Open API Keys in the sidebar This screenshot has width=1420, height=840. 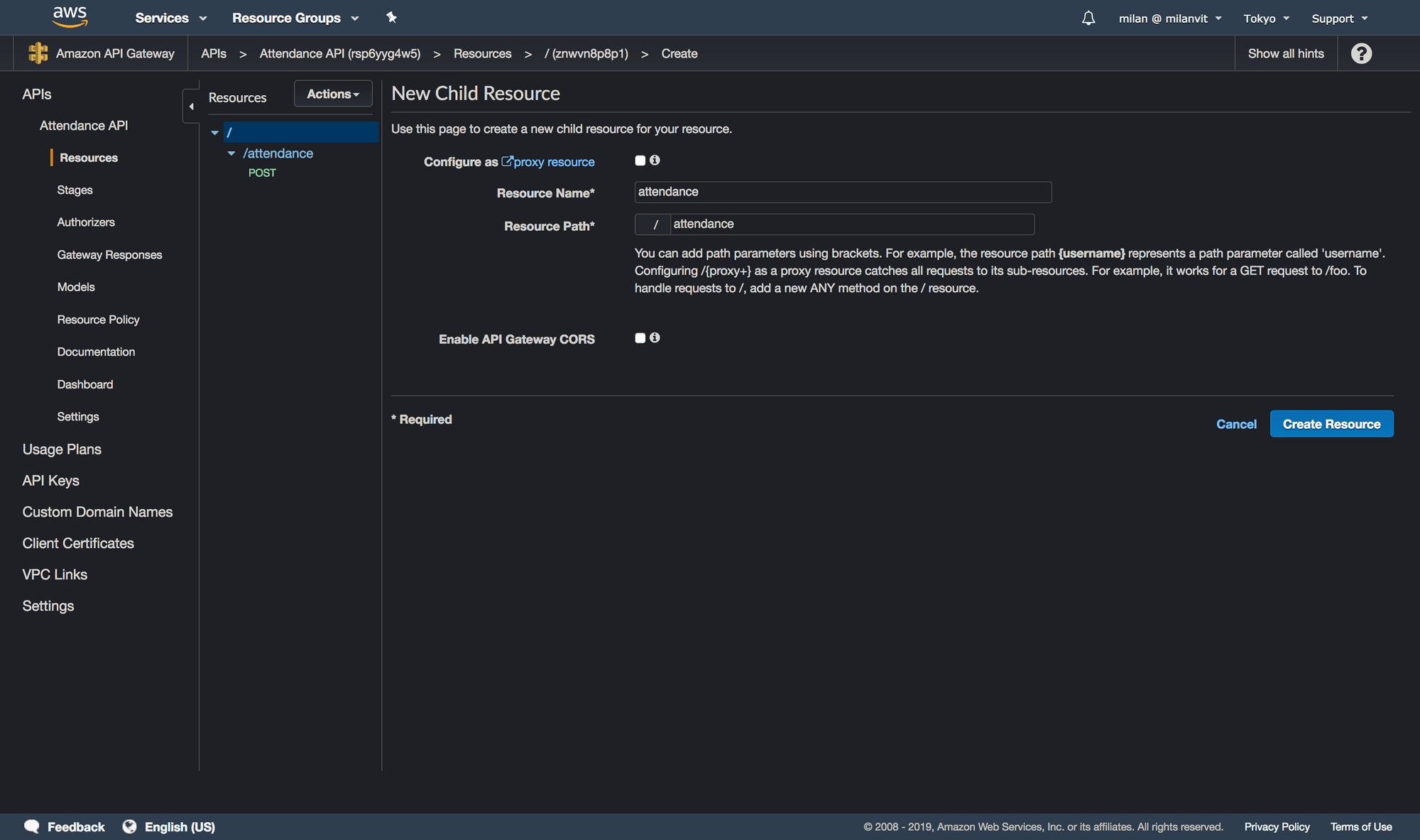pyautogui.click(x=50, y=481)
